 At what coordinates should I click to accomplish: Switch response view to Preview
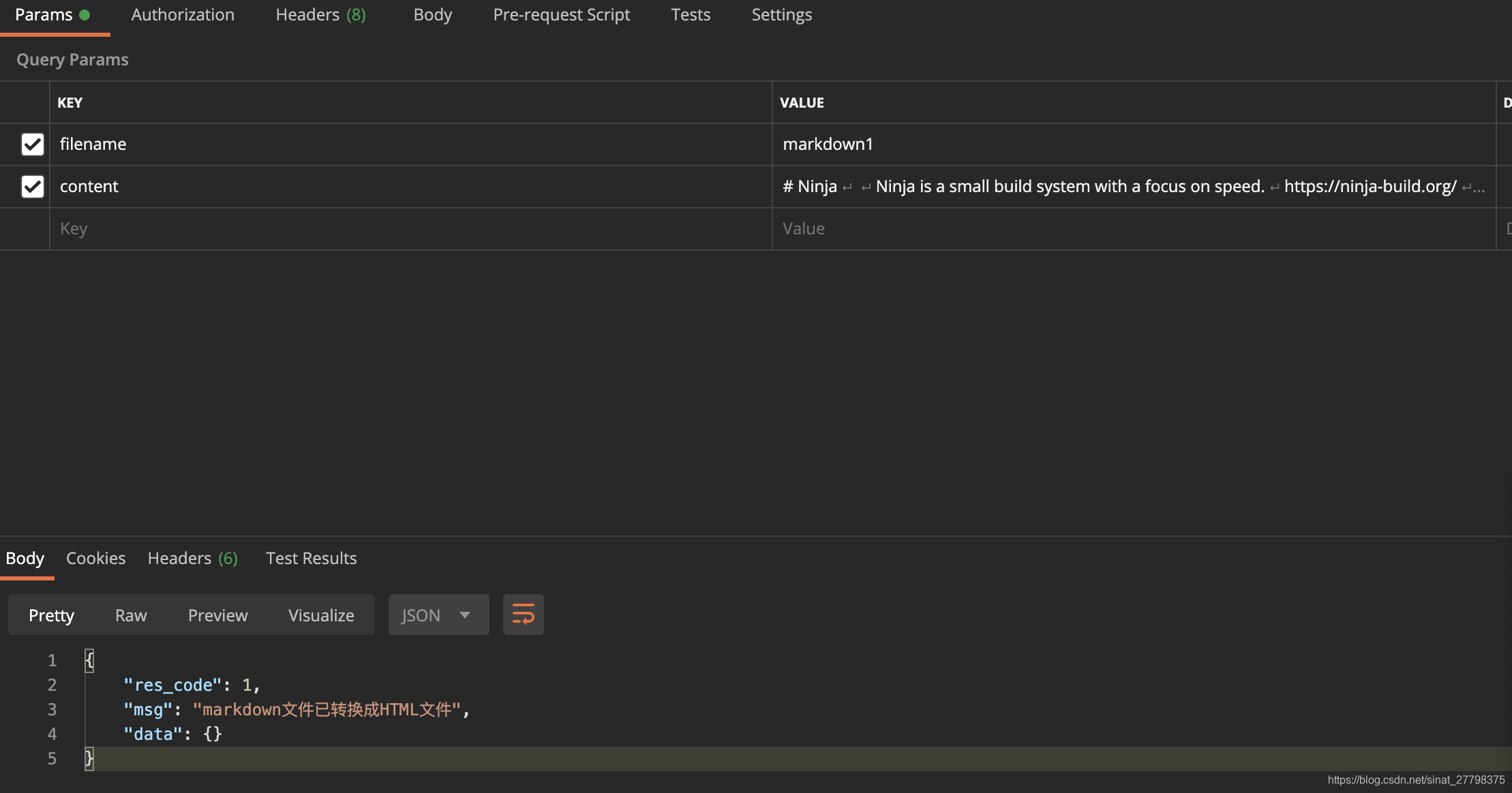pyautogui.click(x=217, y=615)
